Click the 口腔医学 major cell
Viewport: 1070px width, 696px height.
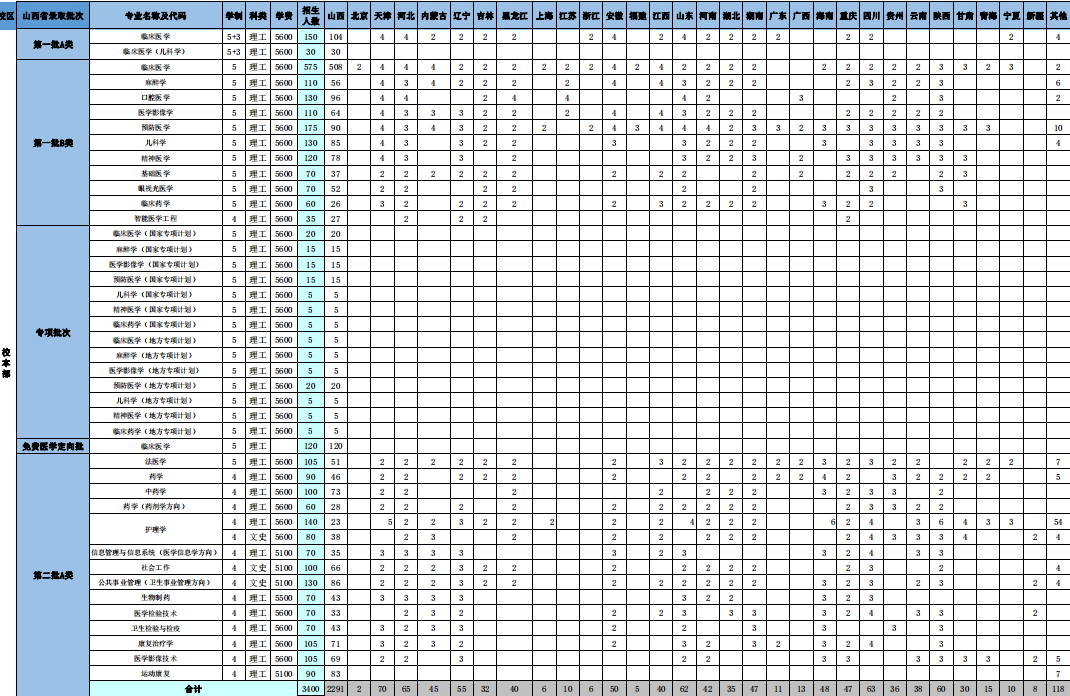155,98
